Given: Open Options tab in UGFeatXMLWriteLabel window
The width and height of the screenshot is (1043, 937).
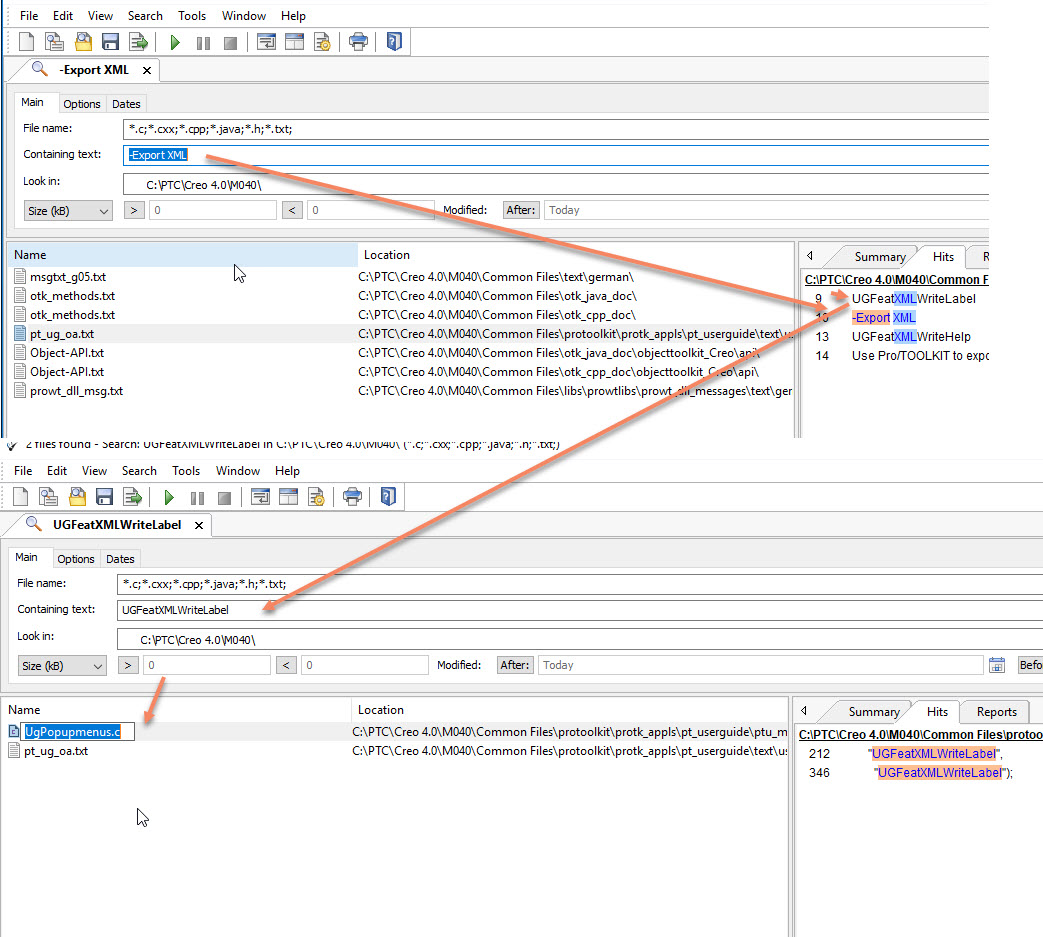Looking at the screenshot, I should (x=76, y=559).
